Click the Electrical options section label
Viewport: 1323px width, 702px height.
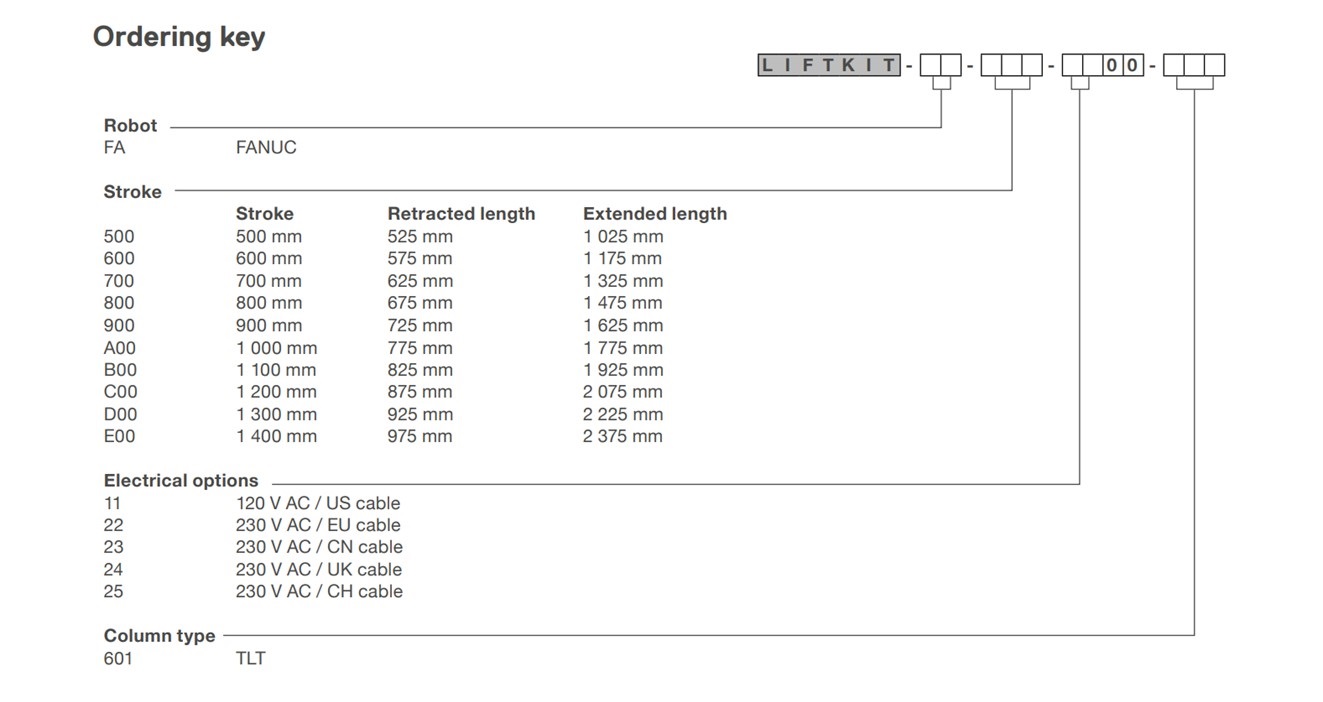coord(181,481)
